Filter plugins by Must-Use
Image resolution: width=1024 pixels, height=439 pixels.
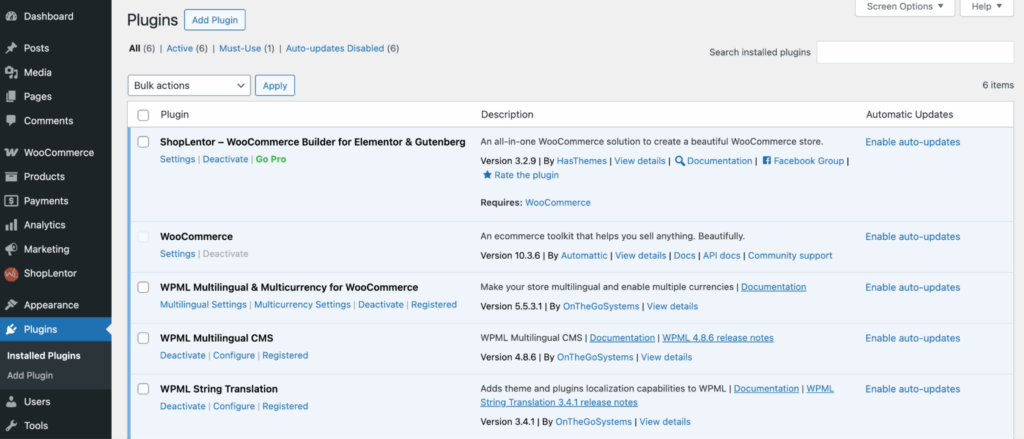240,48
